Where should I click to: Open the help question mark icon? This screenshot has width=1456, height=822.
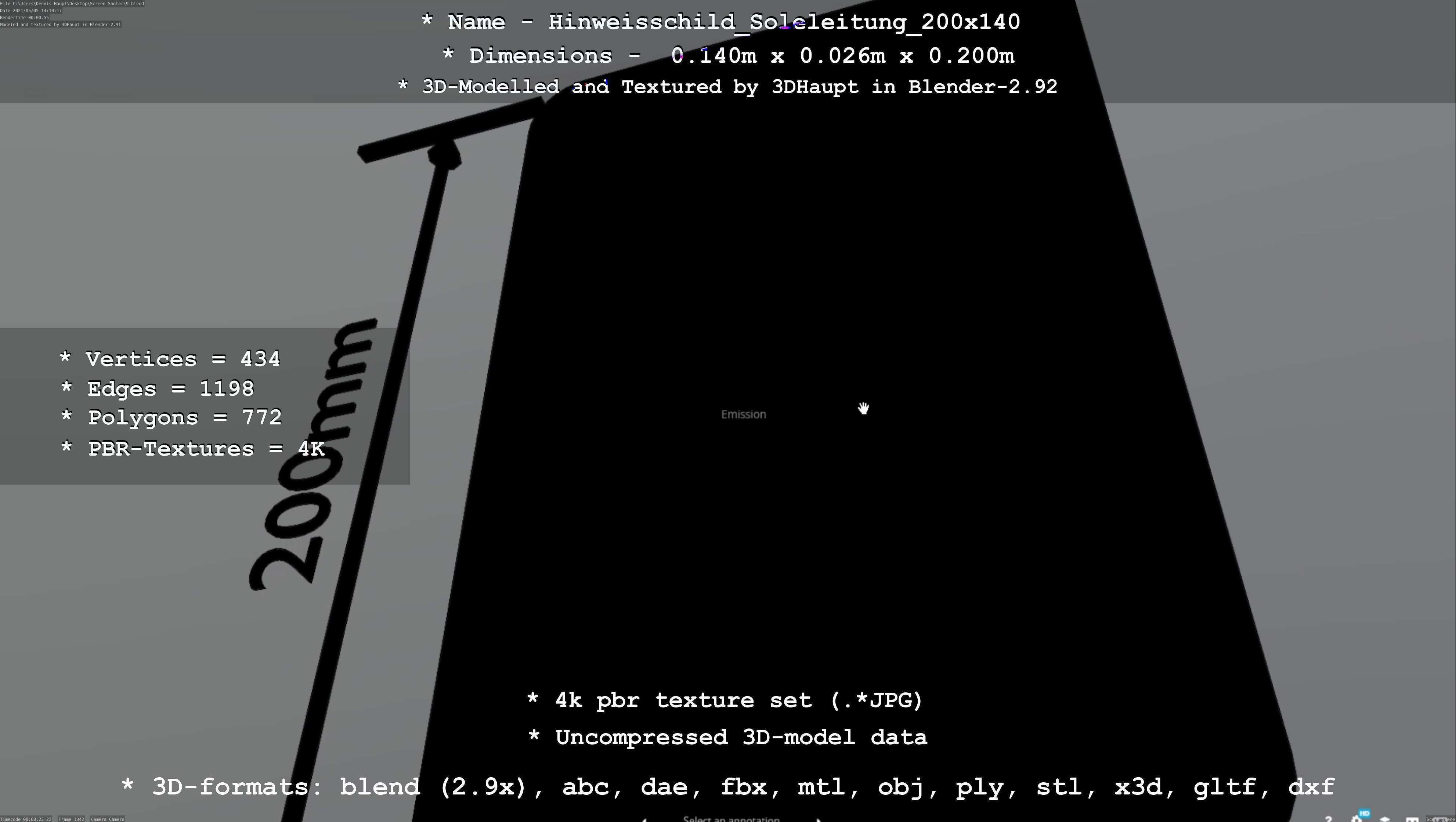(x=1328, y=819)
